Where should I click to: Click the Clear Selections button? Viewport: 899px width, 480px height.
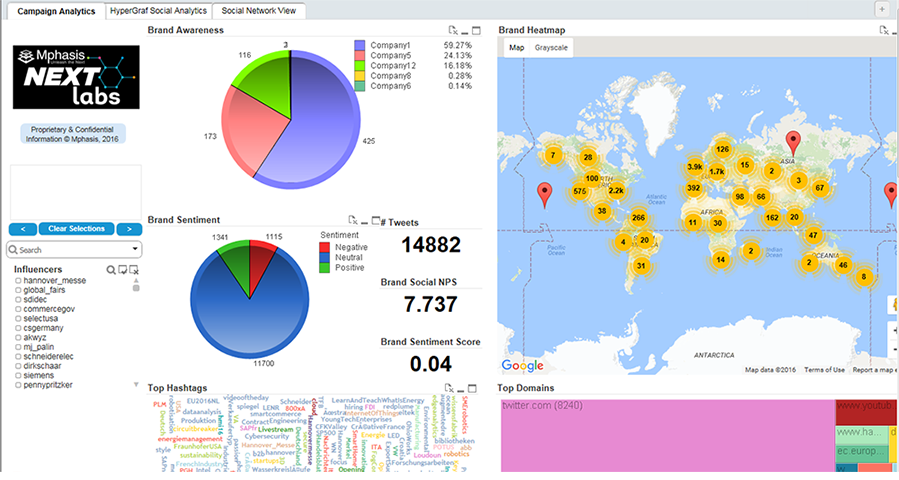76,229
